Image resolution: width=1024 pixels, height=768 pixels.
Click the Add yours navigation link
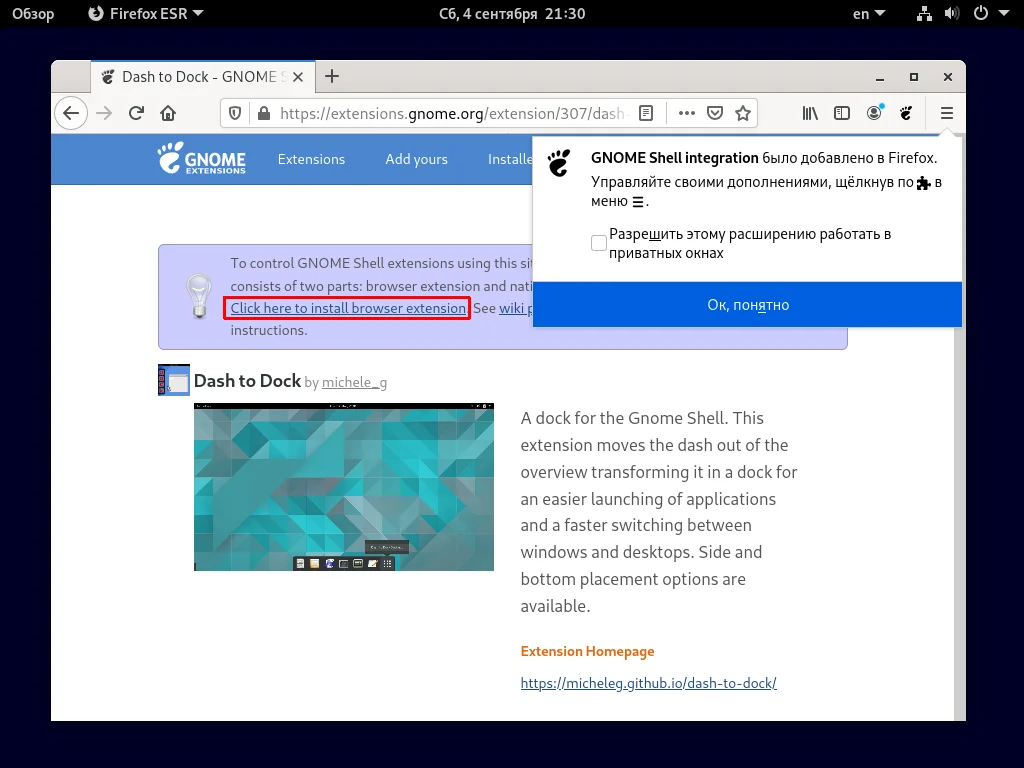[416, 159]
